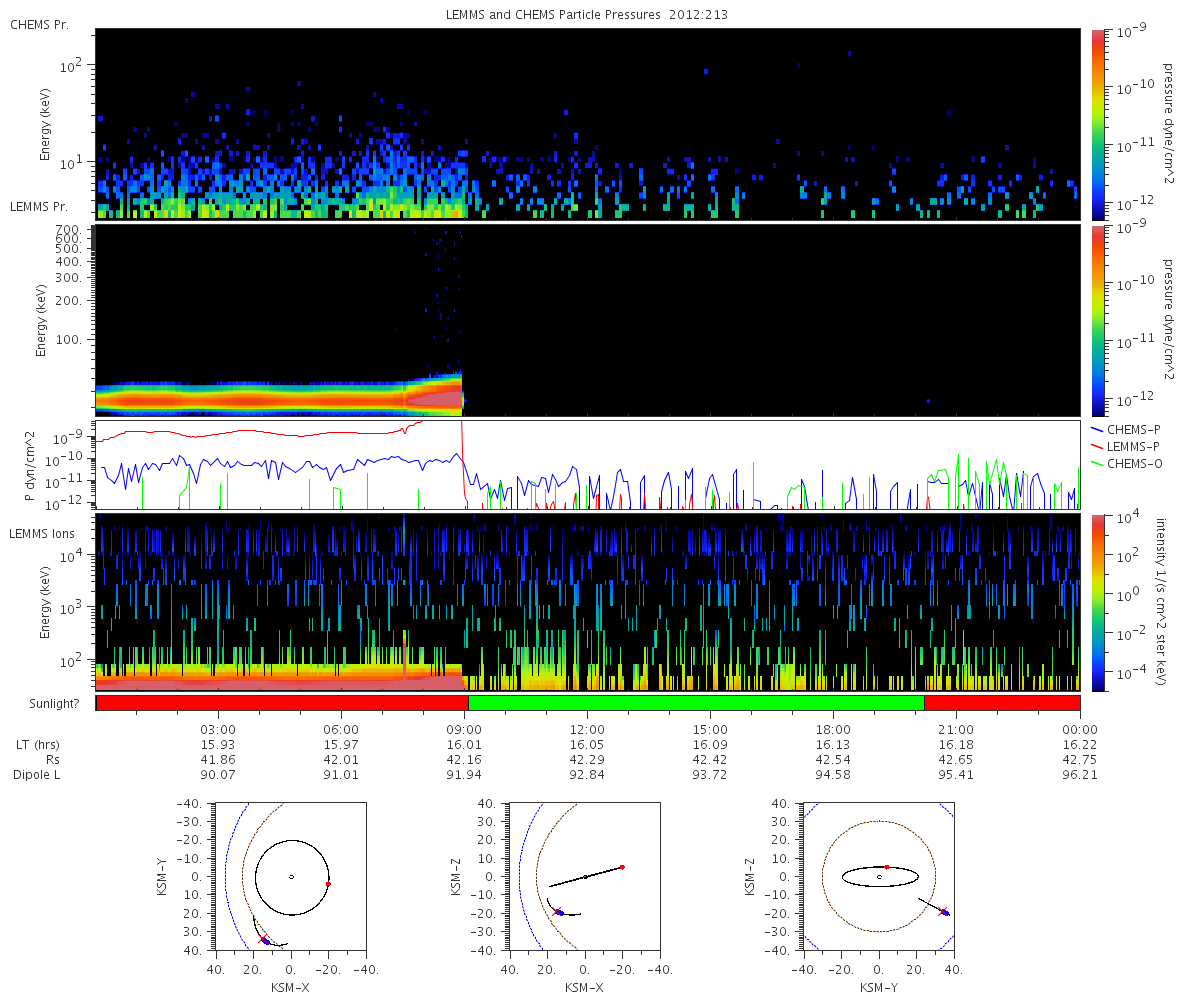Click the blue spacecraft marker in KSM-Y/KSM-Z plot

(x=946, y=912)
